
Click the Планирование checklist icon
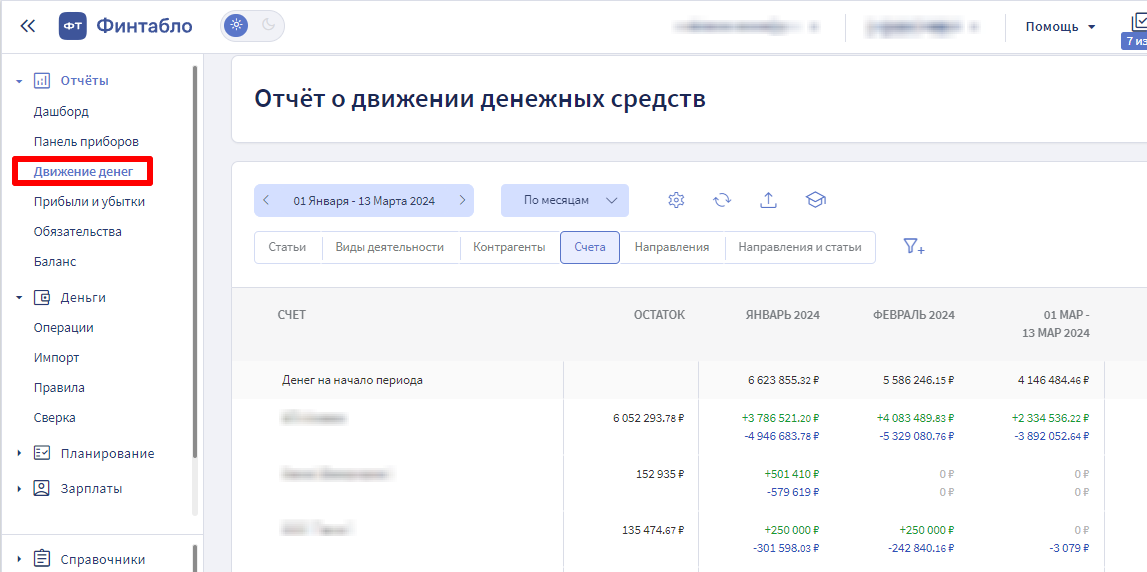tap(42, 454)
